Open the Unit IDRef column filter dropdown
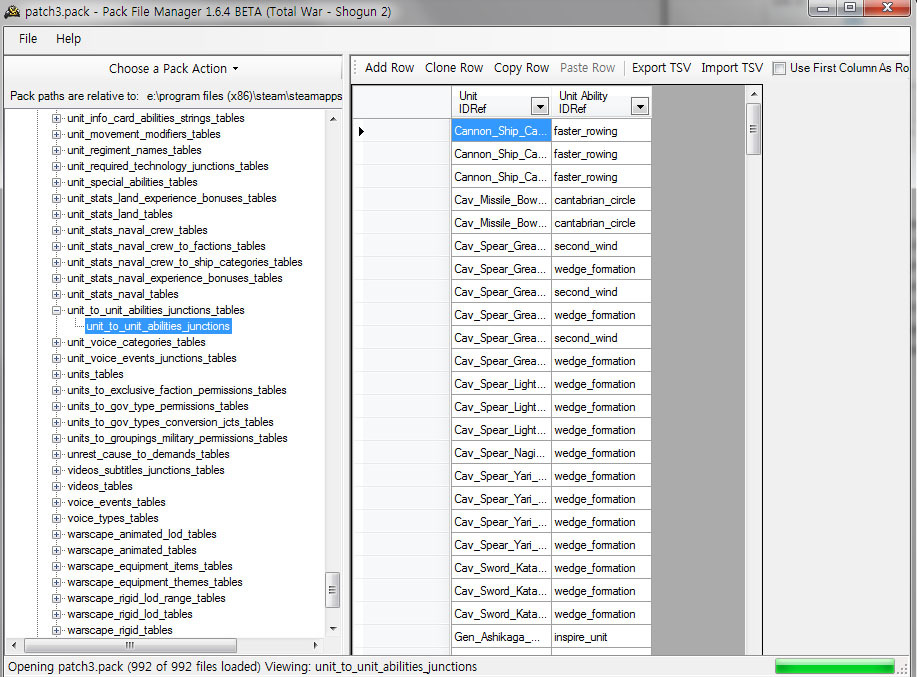 click(x=540, y=107)
